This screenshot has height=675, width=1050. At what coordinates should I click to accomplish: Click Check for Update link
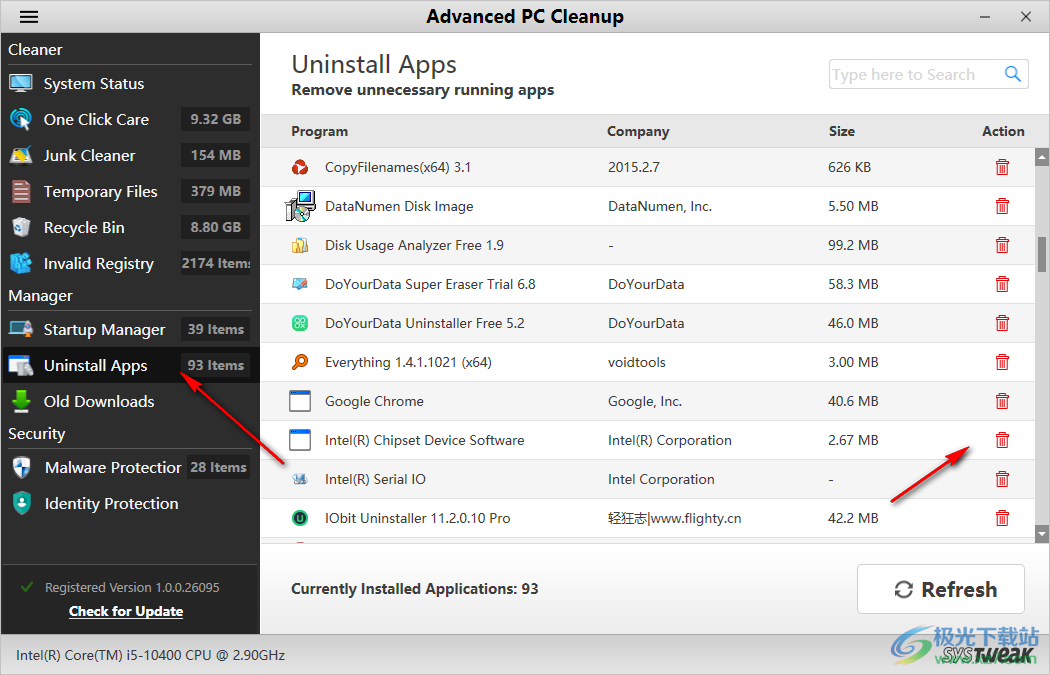point(126,611)
